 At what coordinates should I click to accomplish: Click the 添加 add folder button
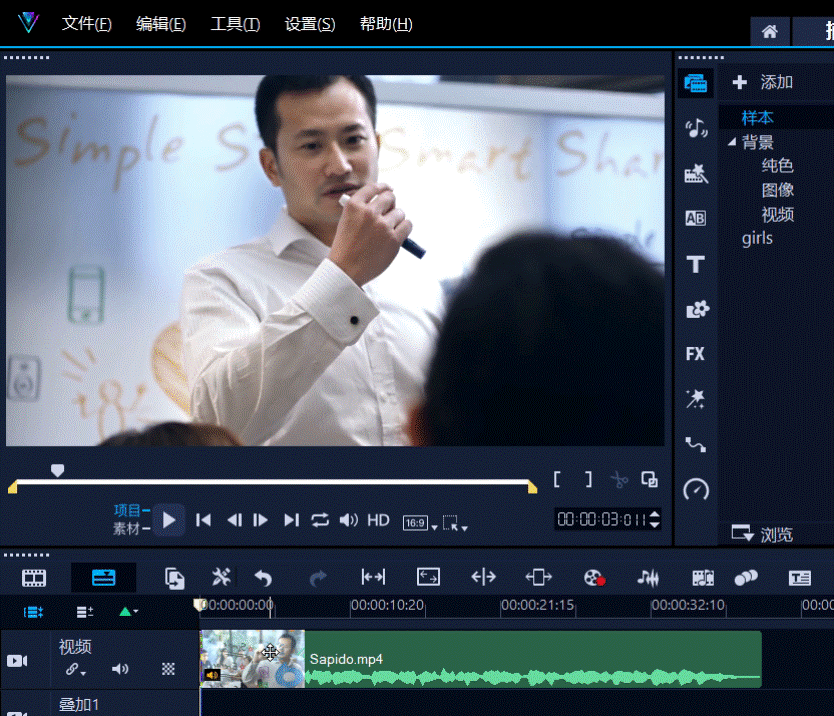[x=763, y=82]
